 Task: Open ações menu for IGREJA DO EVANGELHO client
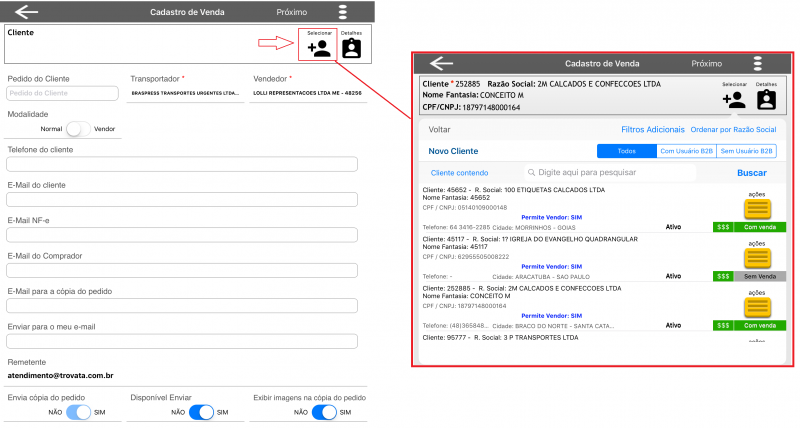(x=757, y=257)
